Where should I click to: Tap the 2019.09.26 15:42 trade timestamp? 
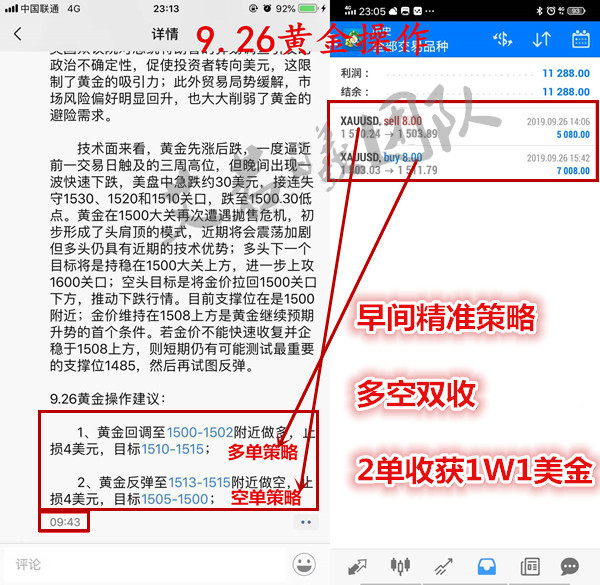coord(558,158)
